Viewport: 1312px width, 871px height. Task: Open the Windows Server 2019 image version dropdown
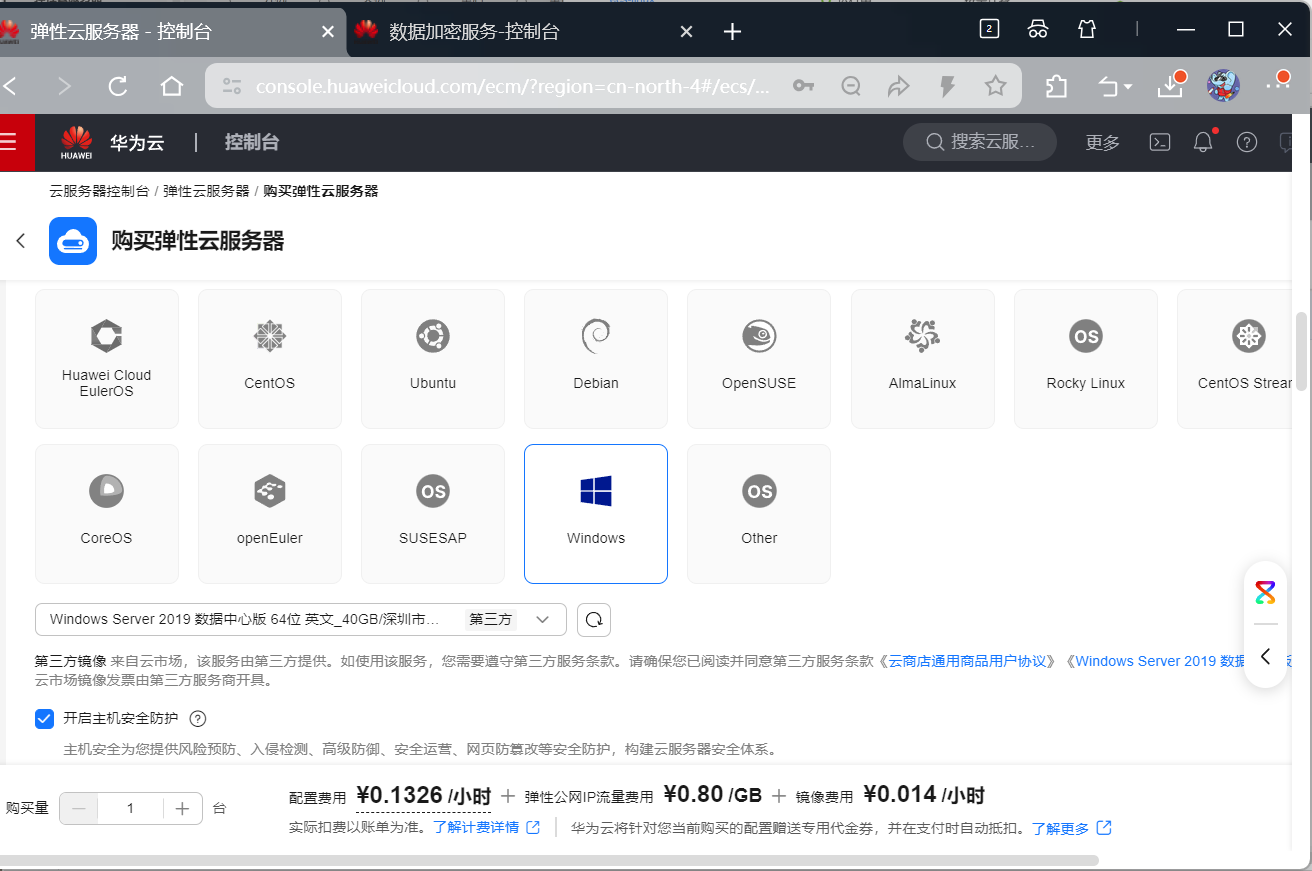tap(301, 620)
